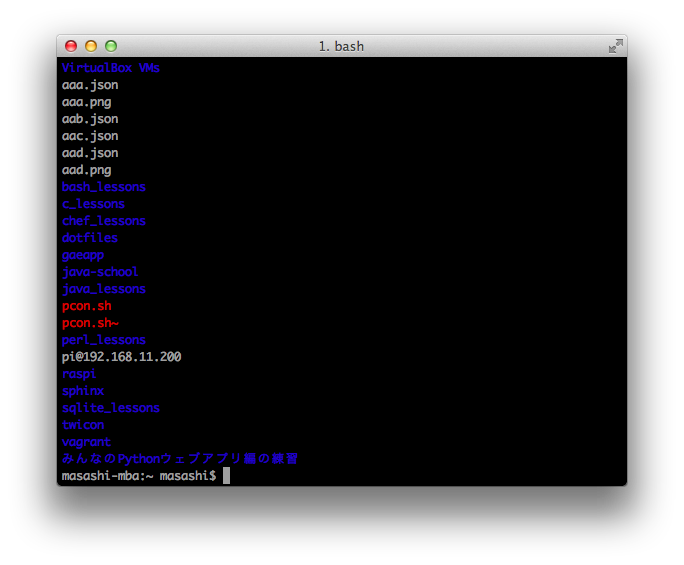
Task: Click the 'chef_lessons' directory name
Action: coord(104,221)
